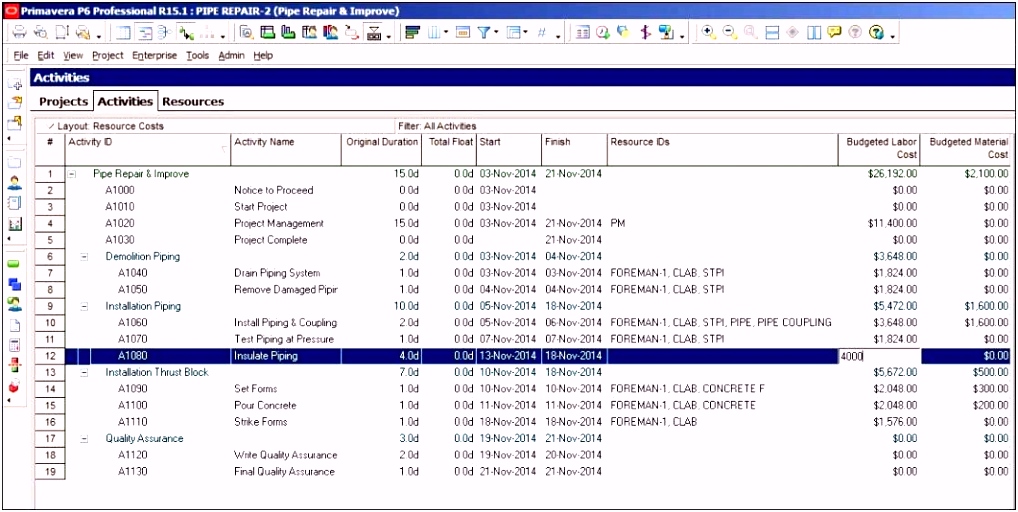Viewport: 1018px width, 512px height.
Task: Sort by Activity ID column header
Action: [148, 149]
